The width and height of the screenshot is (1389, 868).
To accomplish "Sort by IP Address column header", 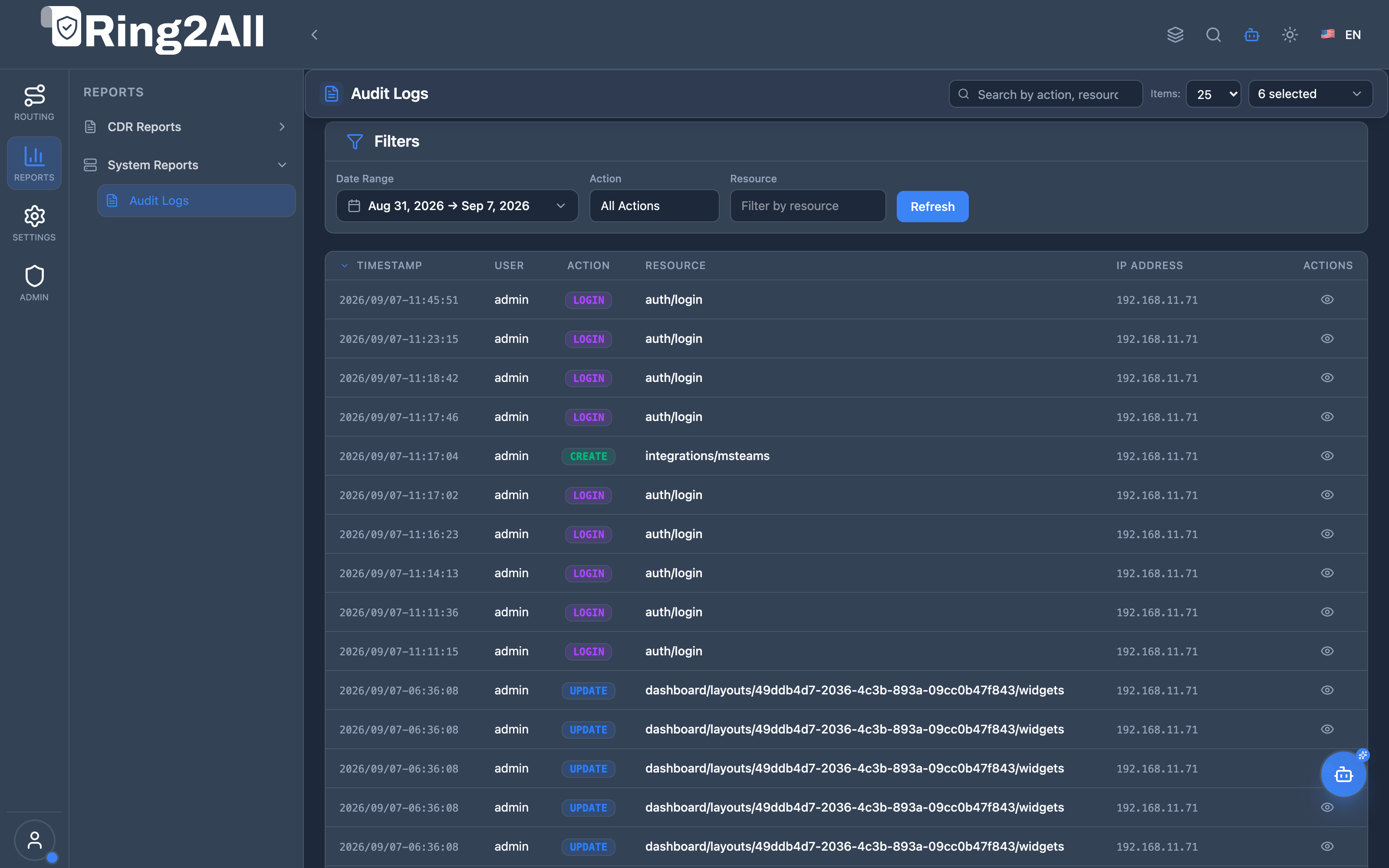I will click(x=1149, y=265).
